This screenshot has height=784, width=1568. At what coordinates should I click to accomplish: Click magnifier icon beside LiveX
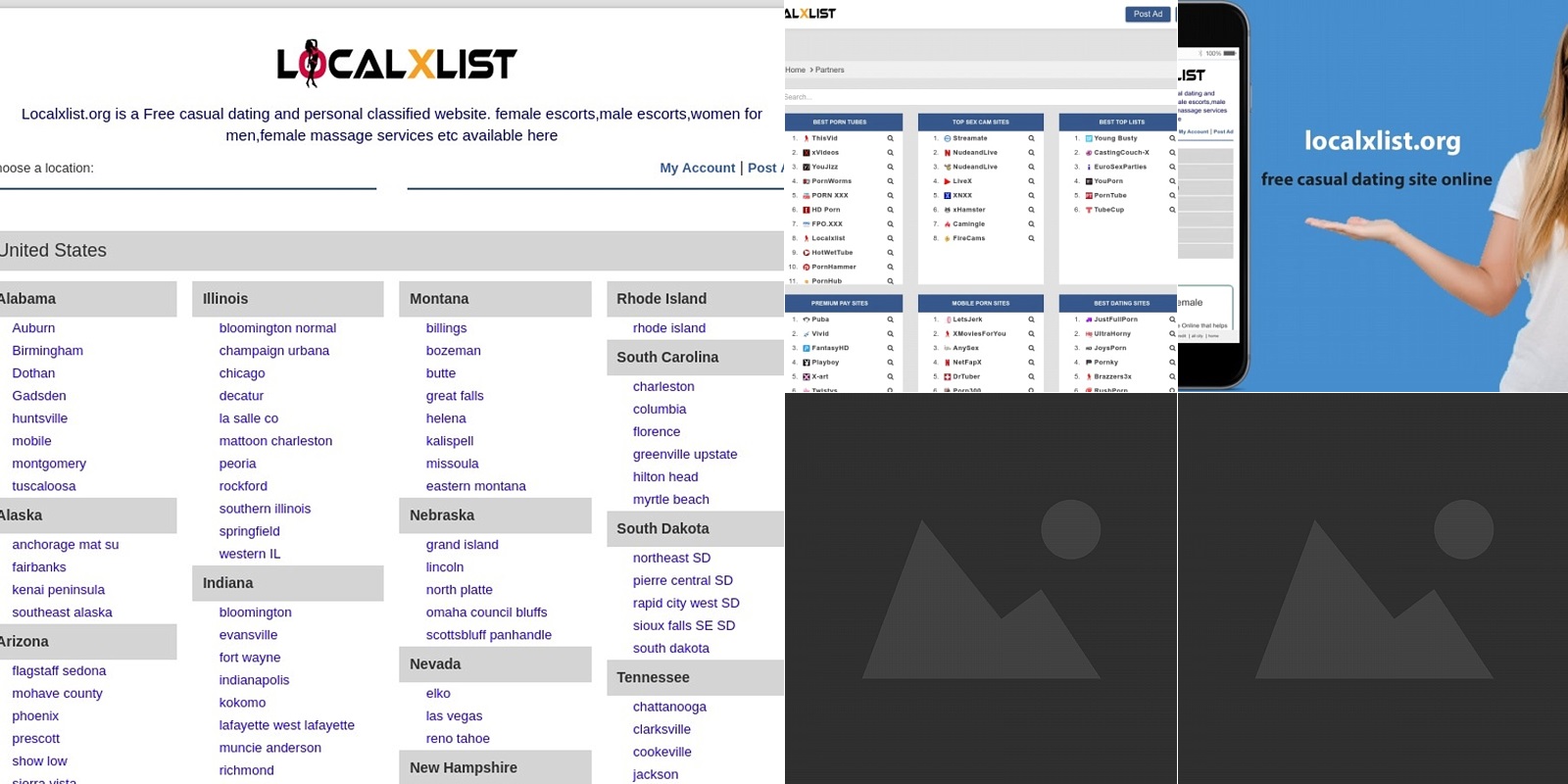[1031, 181]
